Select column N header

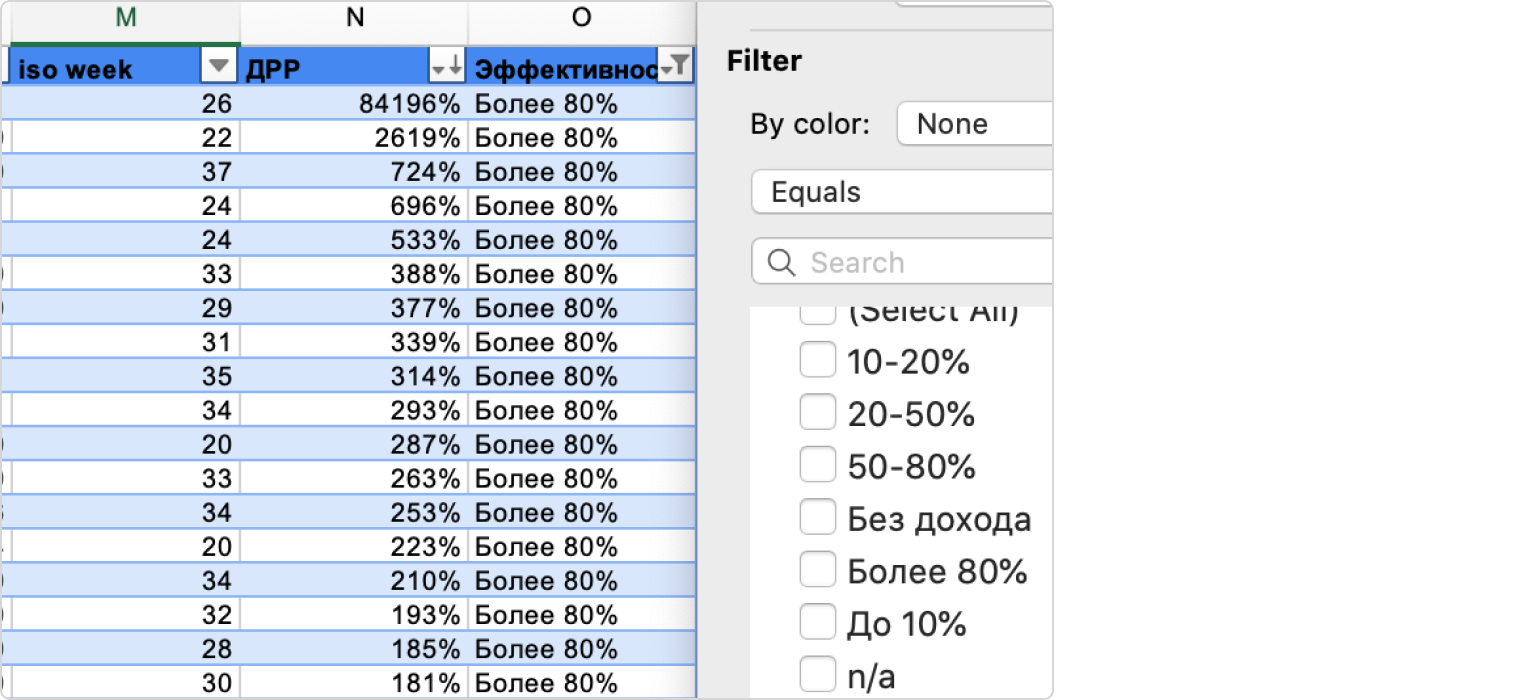coord(354,18)
